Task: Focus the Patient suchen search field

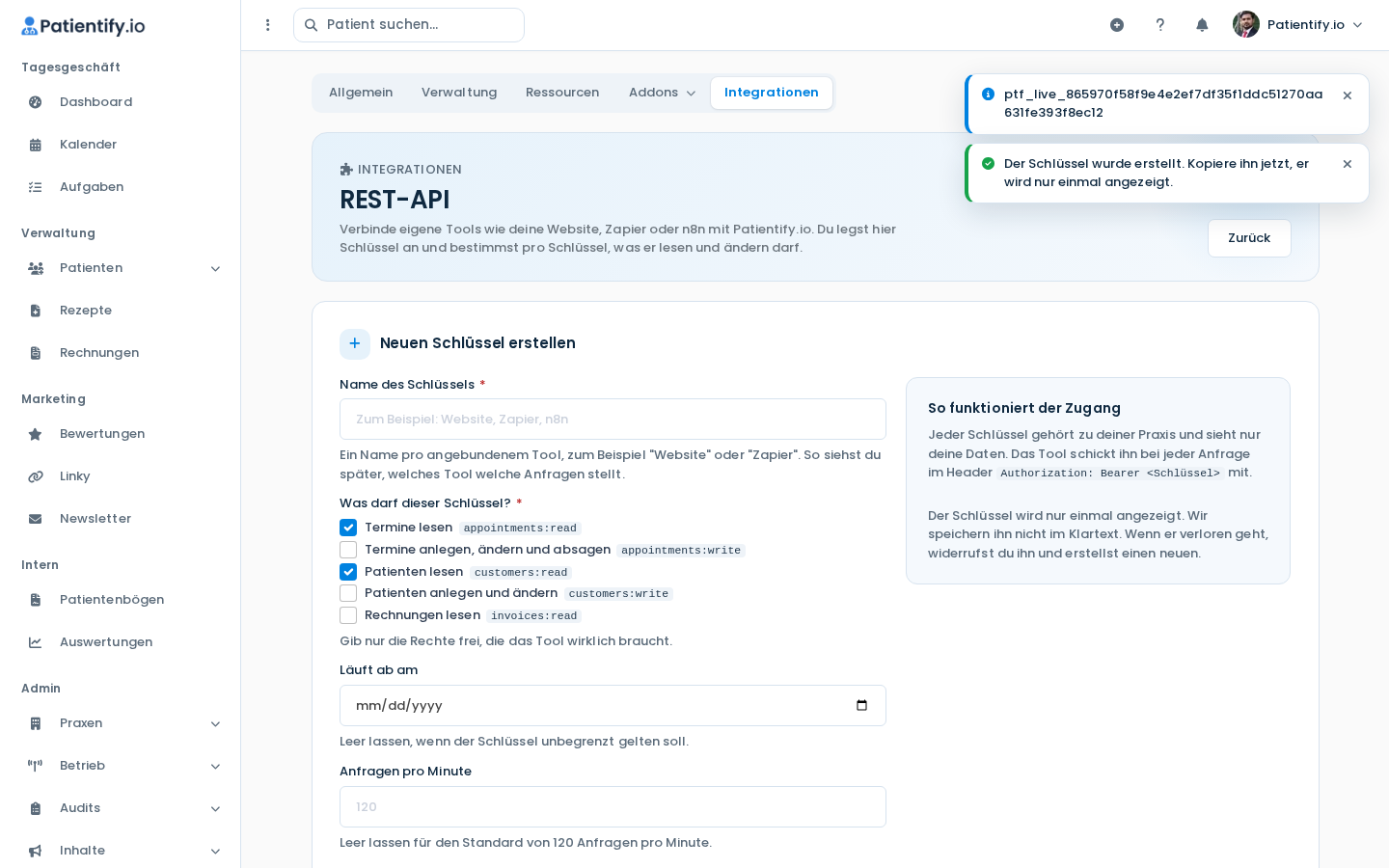Action: 409,25
